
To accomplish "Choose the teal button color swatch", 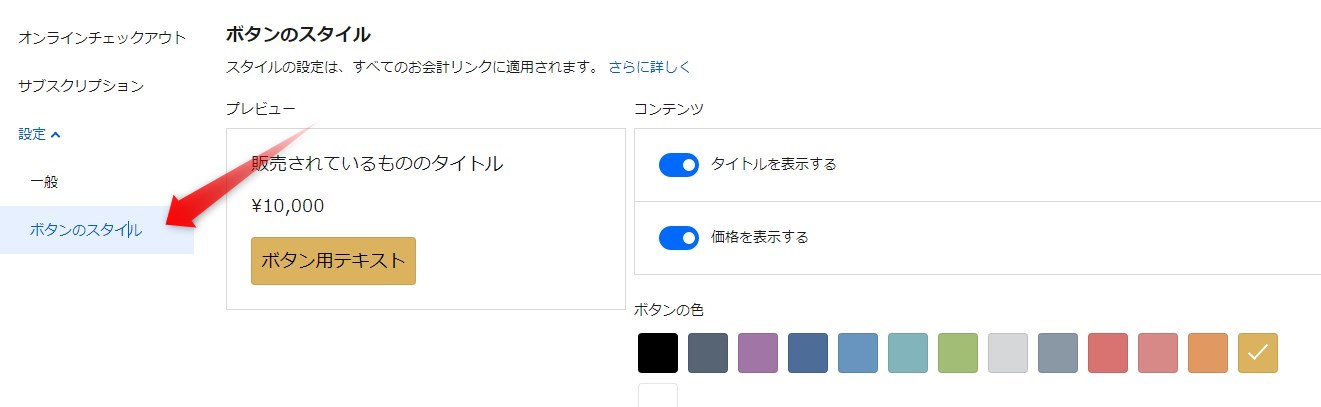I will click(908, 353).
